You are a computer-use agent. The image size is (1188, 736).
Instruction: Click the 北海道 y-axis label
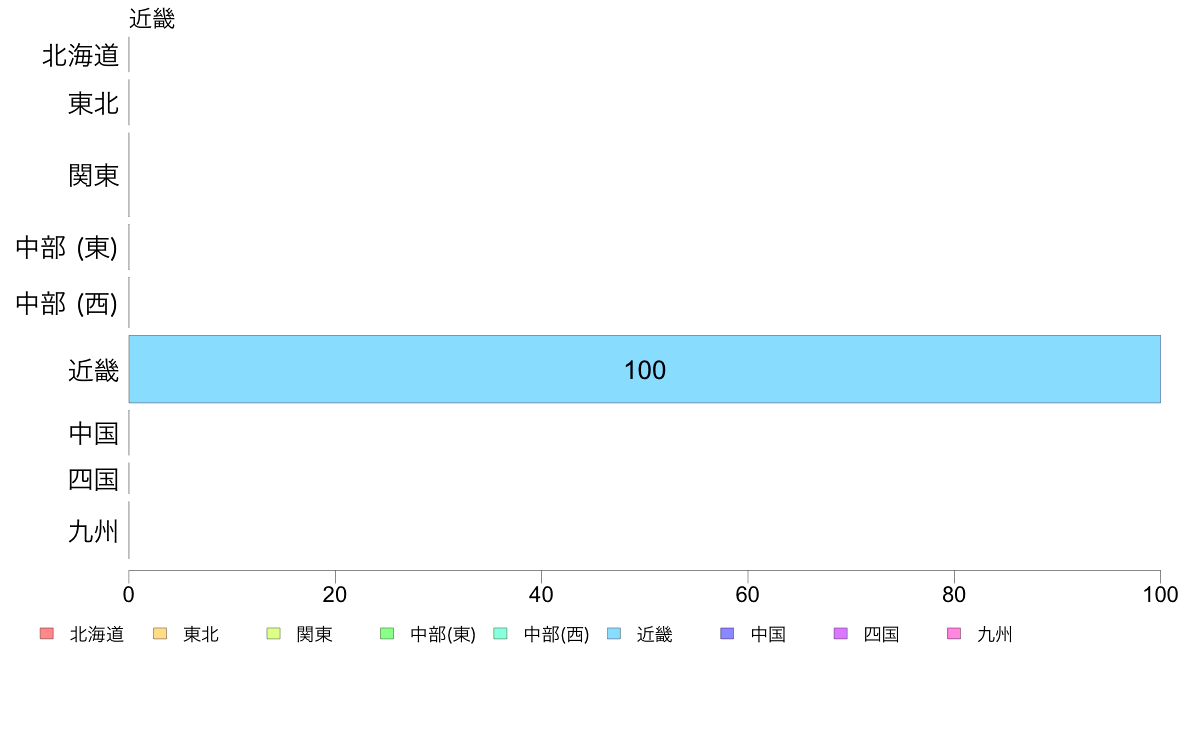pyautogui.click(x=80, y=55)
